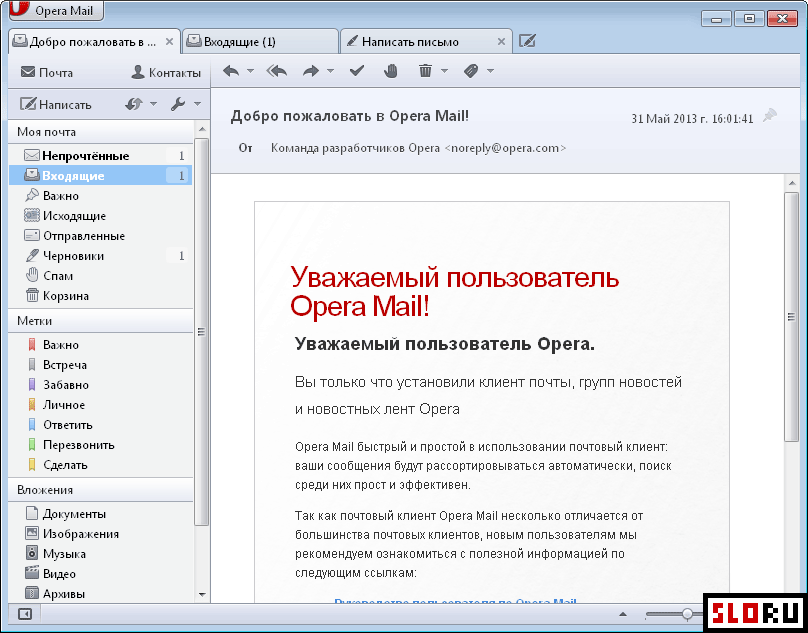The height and width of the screenshot is (633, 808).
Task: Select the blue Ответить label
Action: click(x=100, y=425)
